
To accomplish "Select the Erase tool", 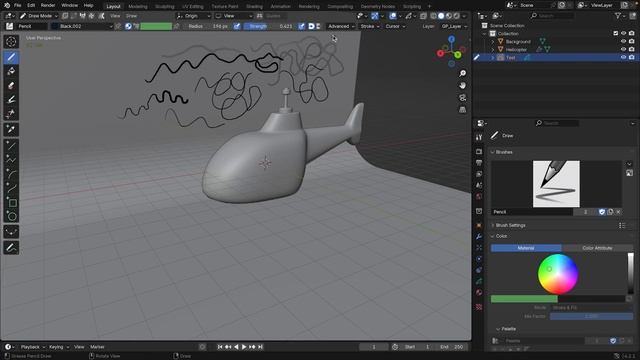I will (11, 86).
